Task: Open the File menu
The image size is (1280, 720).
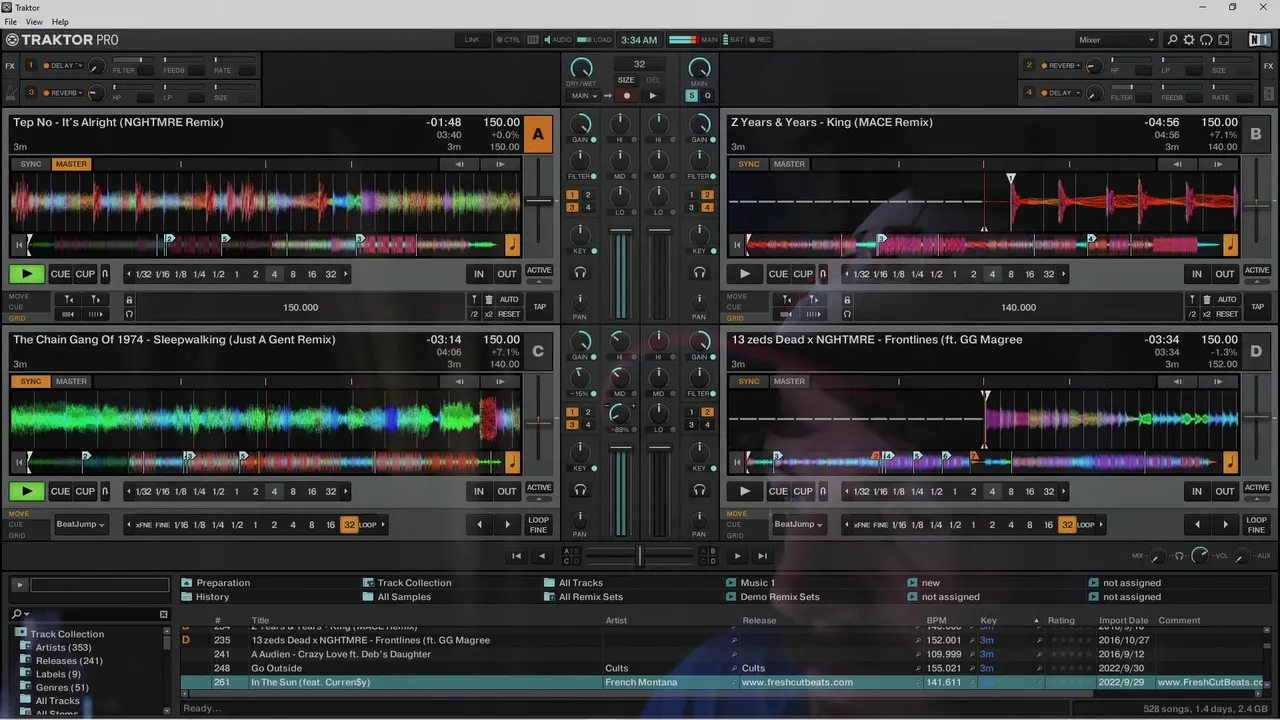Action: tap(11, 21)
